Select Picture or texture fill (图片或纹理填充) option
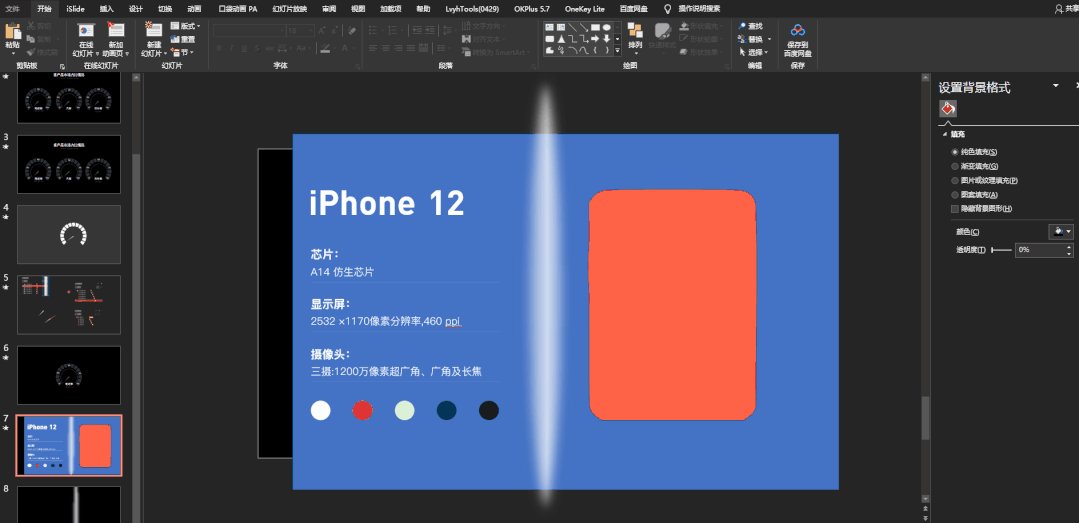The height and width of the screenshot is (523, 1079). (954, 180)
